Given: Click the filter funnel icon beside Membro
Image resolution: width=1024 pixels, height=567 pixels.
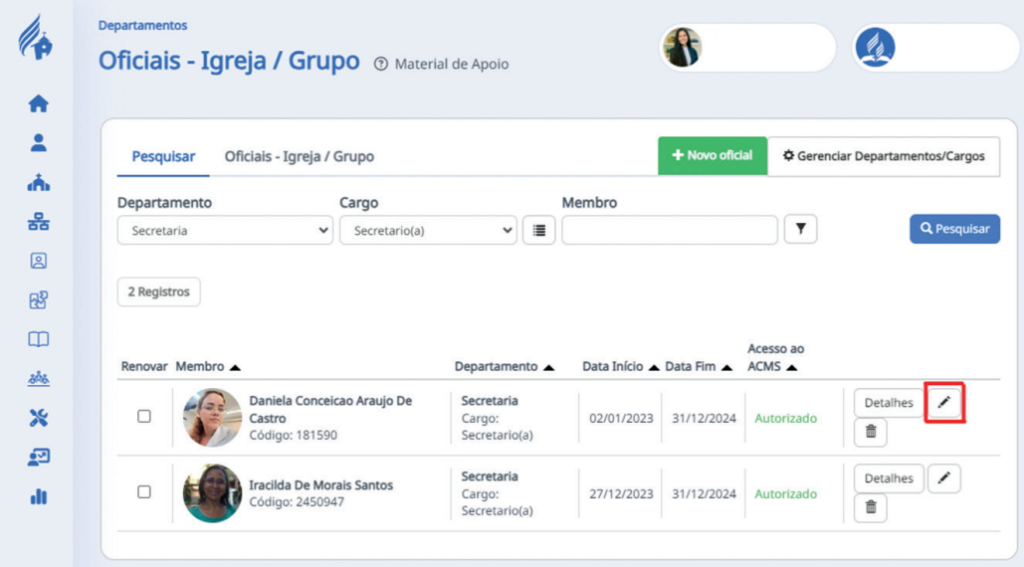Looking at the screenshot, I should (x=800, y=229).
